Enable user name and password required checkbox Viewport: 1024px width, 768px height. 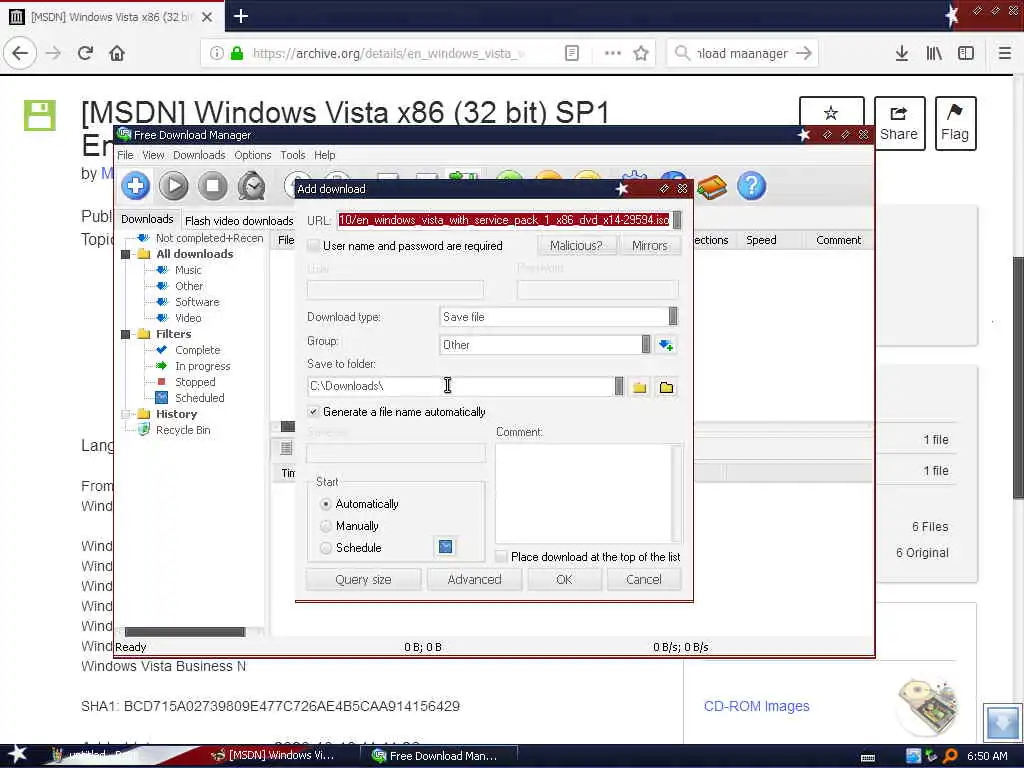313,246
